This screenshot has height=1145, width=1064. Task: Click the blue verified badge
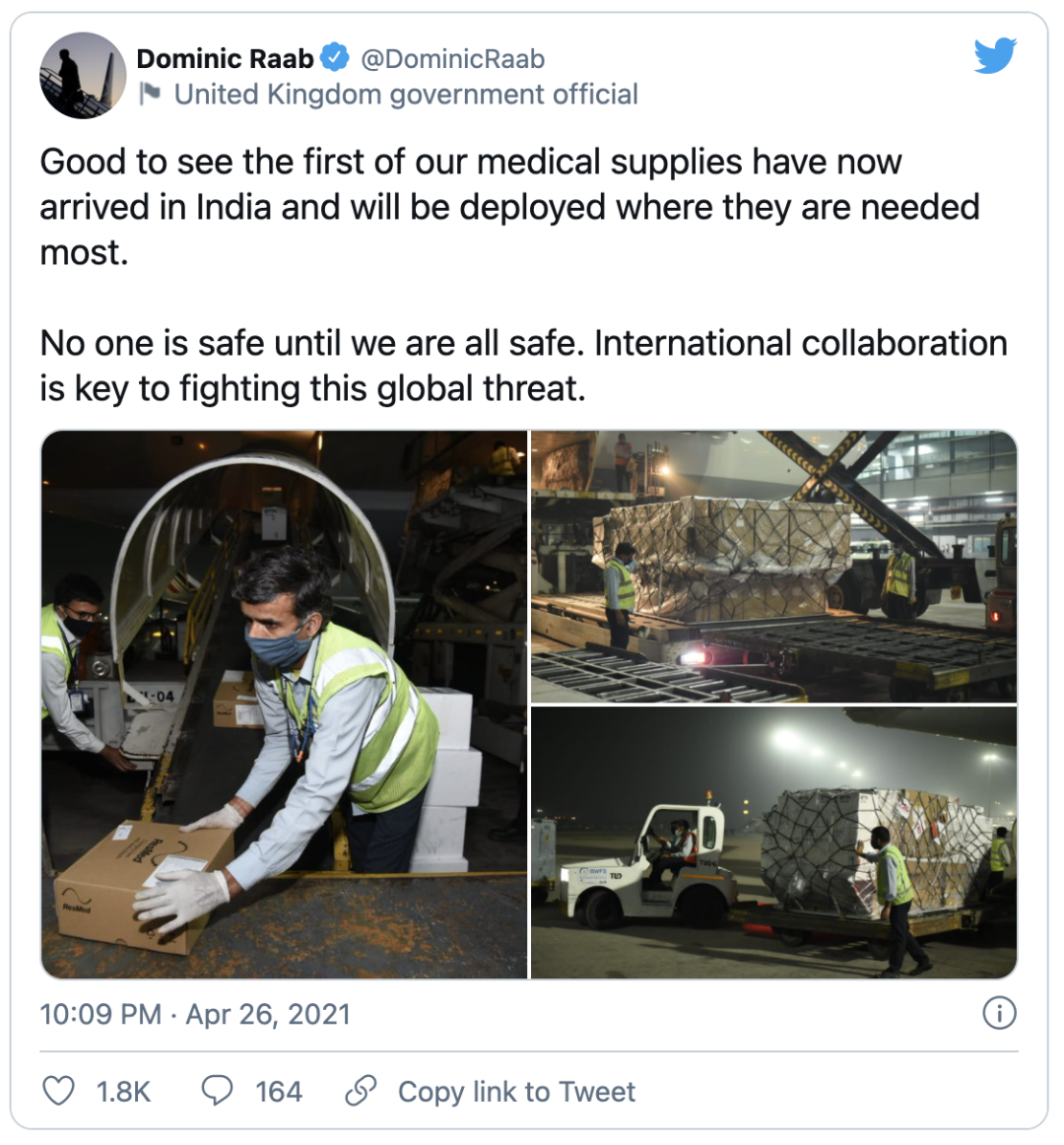(335, 58)
